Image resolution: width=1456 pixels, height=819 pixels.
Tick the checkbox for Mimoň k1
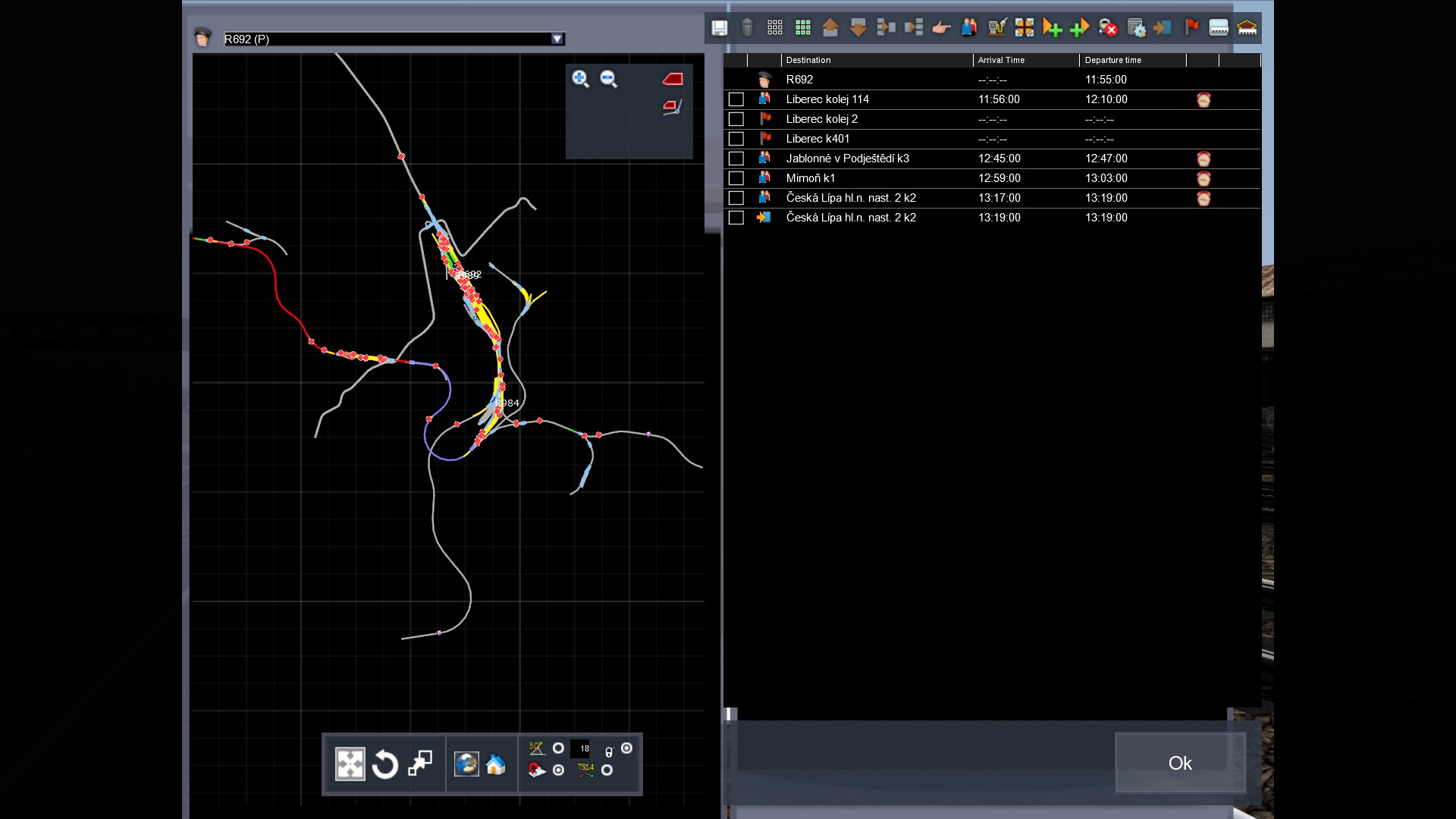coord(736,178)
